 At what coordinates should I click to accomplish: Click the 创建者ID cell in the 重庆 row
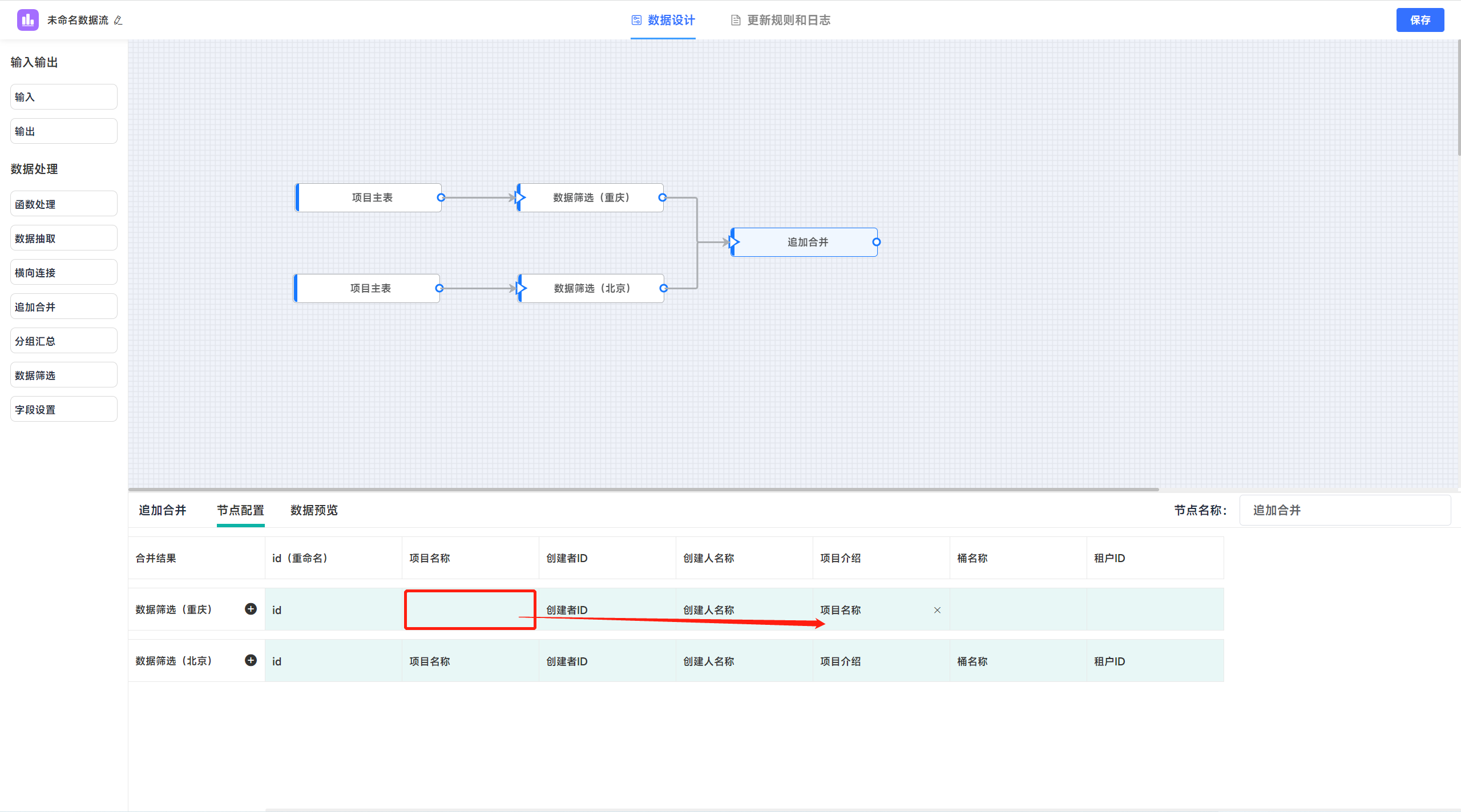tap(607, 609)
